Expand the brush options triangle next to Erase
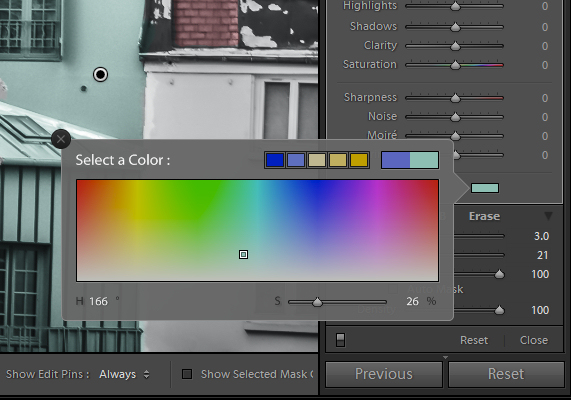Viewport: 571px width, 400px height. click(x=548, y=216)
